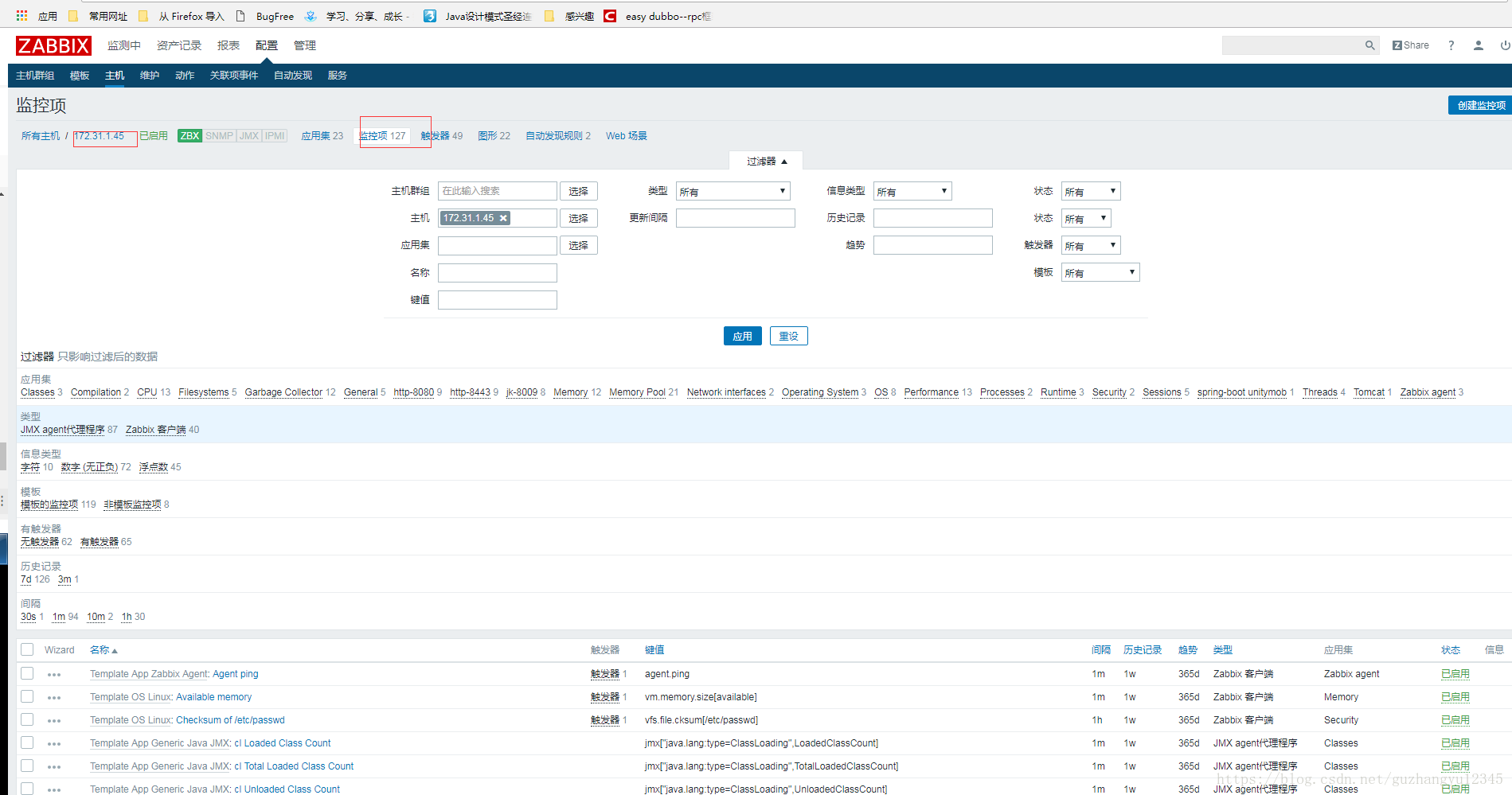Viewport: 1512px width, 795px height.
Task: Filter by Garbage Collector application
Action: coord(283,392)
